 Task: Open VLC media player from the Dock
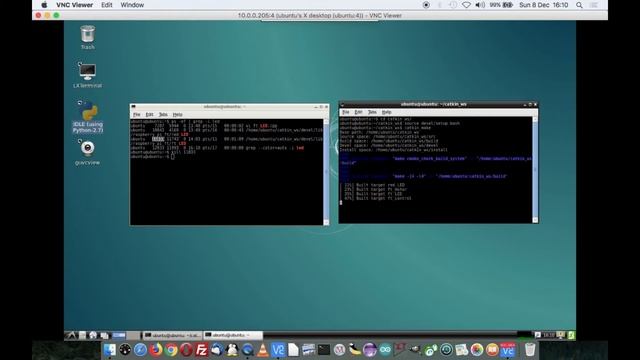(263, 350)
